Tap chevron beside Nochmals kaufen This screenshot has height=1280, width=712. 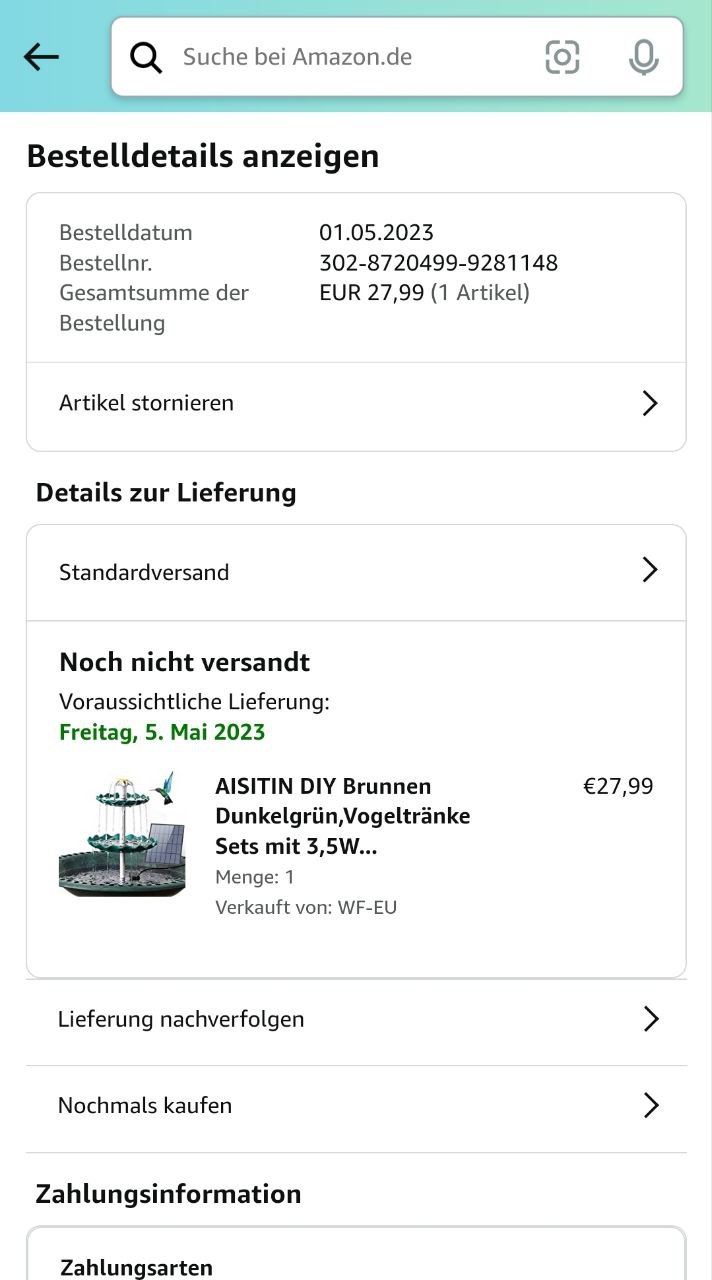click(651, 1105)
